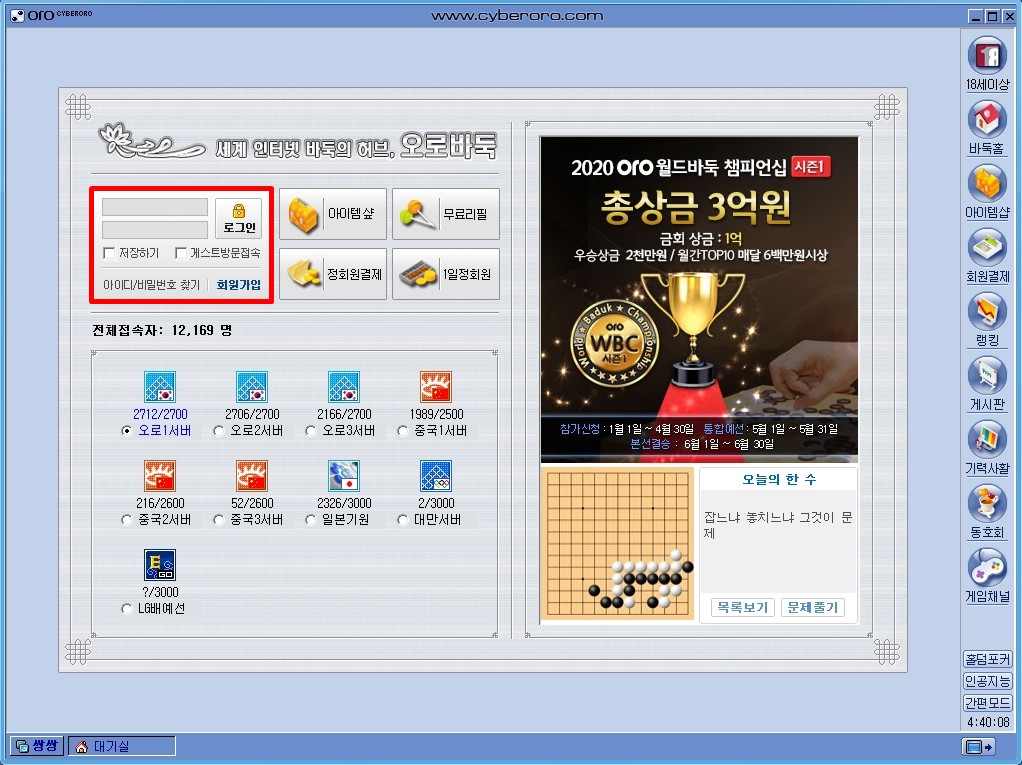Select the LG배예선 radio button
1022x765 pixels.
[x=126, y=609]
